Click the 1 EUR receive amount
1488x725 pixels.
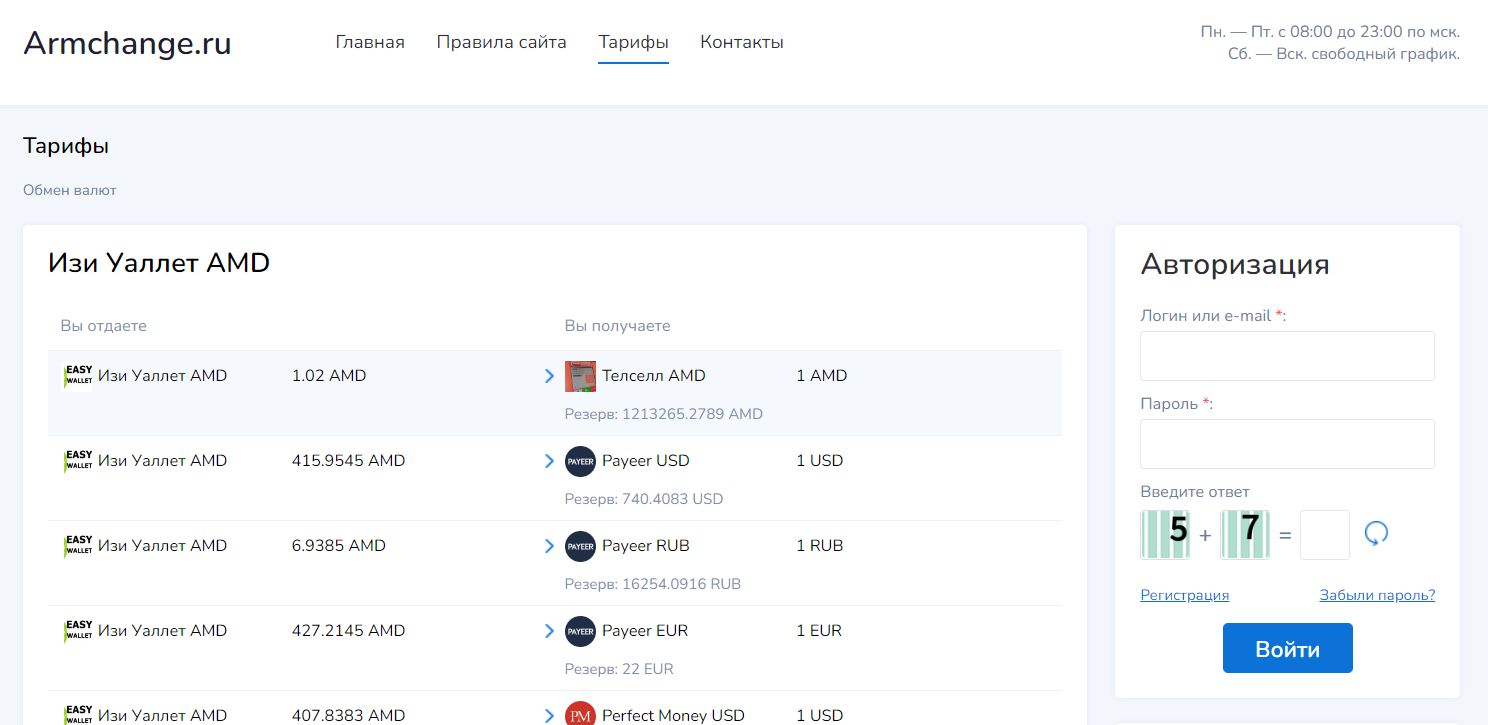pos(819,631)
